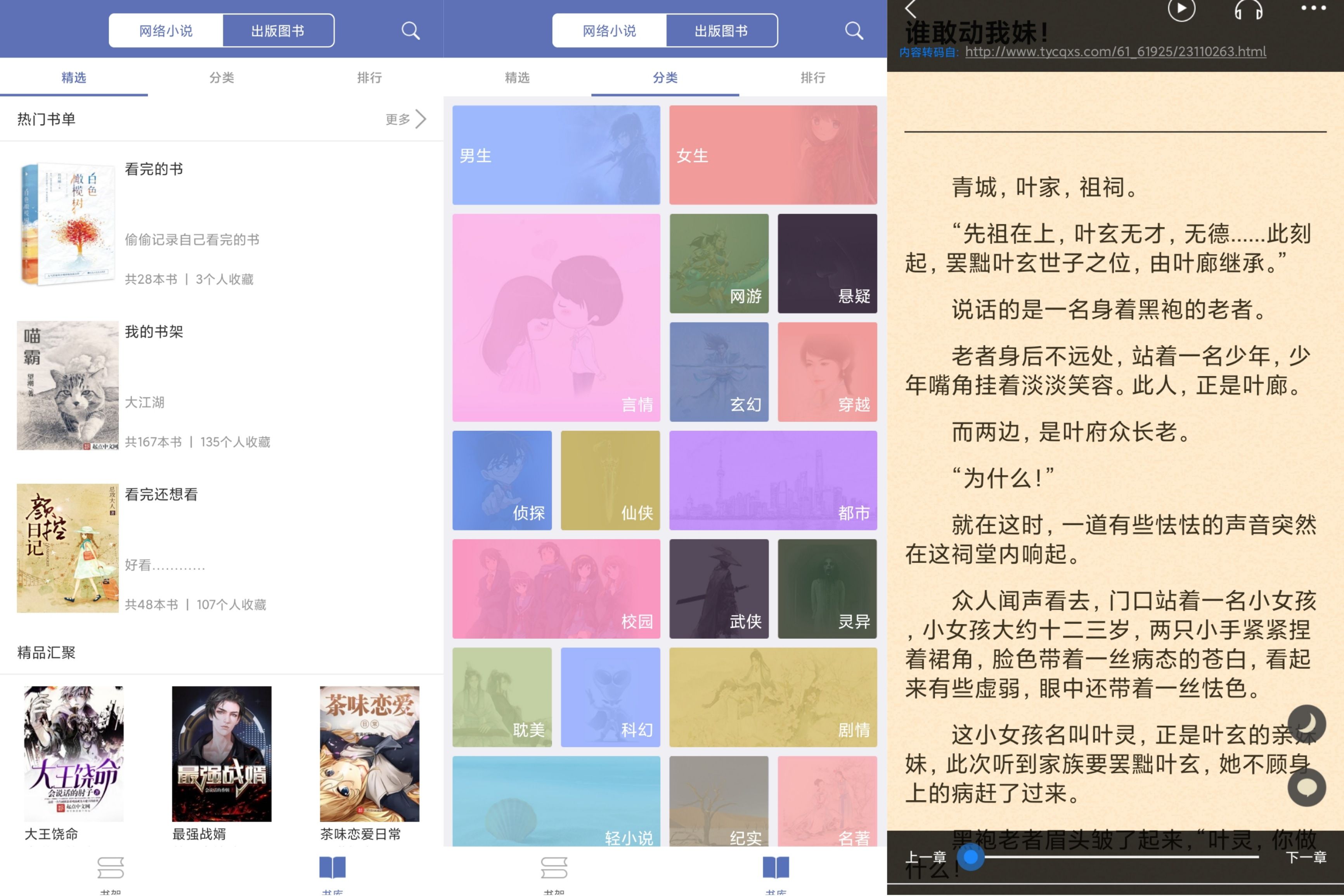
Task: Switch to the 分类 category tab
Action: pos(222,77)
